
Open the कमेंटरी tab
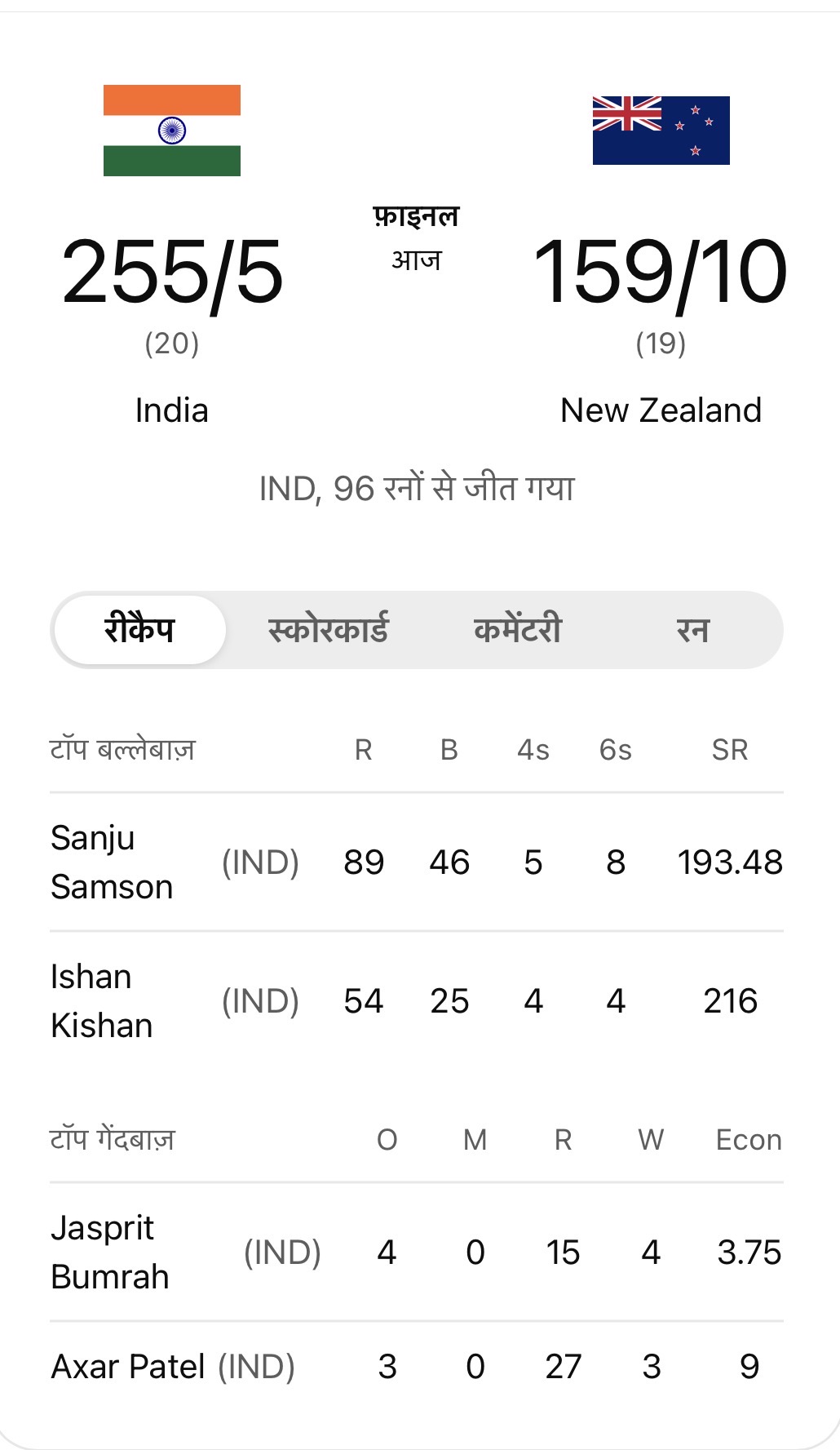(518, 630)
